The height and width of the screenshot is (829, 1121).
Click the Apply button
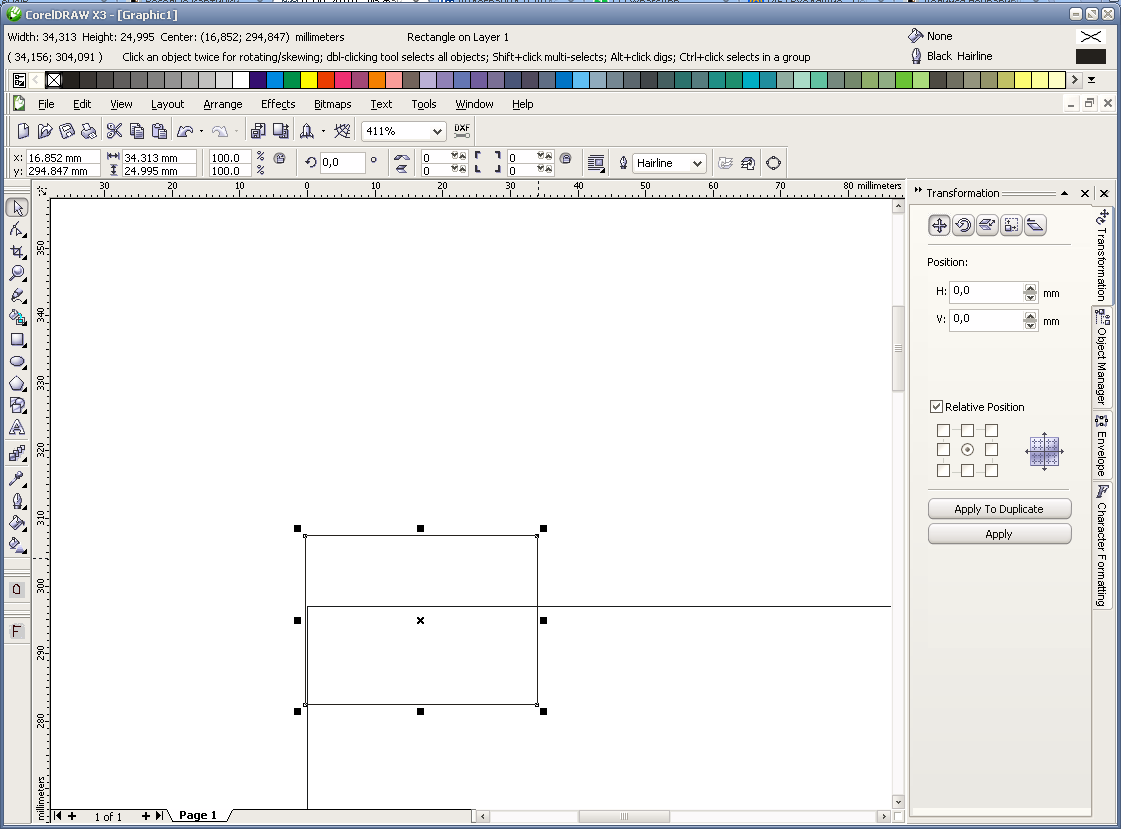(x=999, y=534)
